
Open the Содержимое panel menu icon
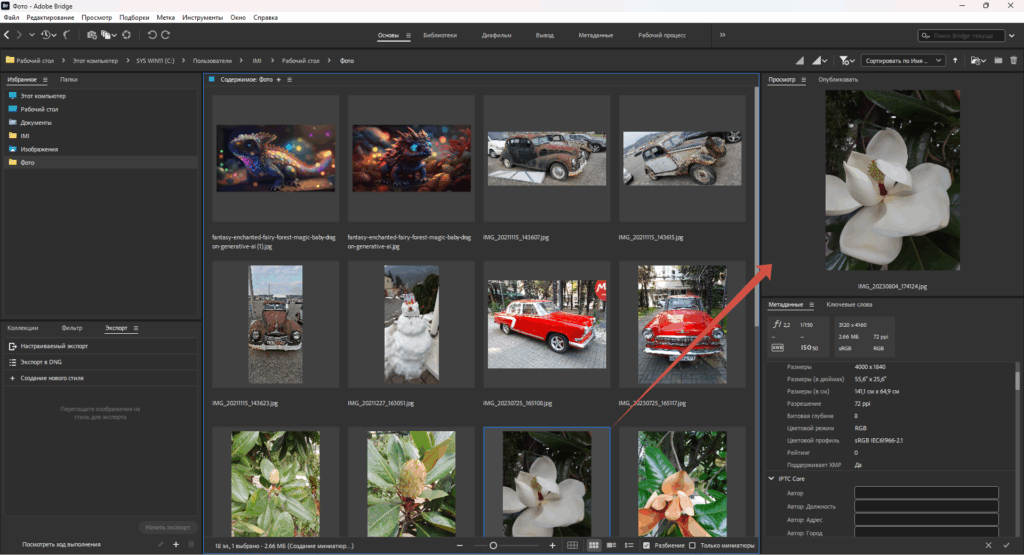pyautogui.click(x=289, y=80)
